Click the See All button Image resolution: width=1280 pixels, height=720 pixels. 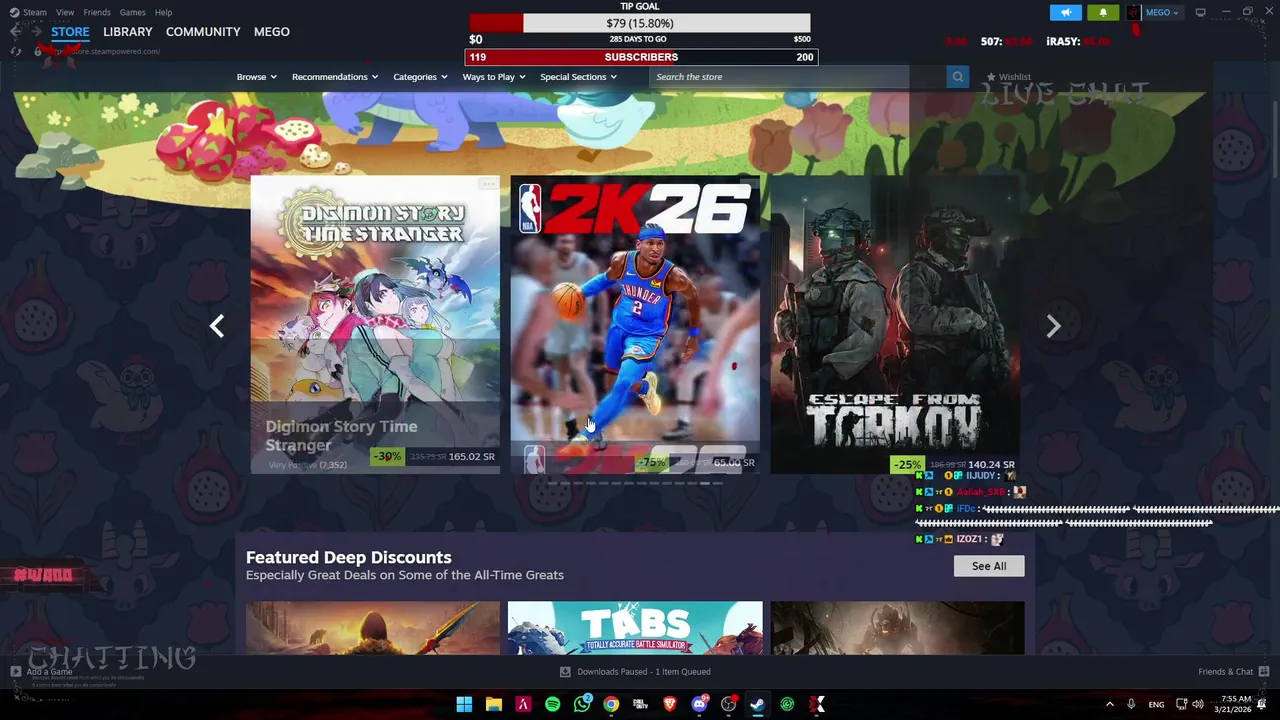(989, 566)
